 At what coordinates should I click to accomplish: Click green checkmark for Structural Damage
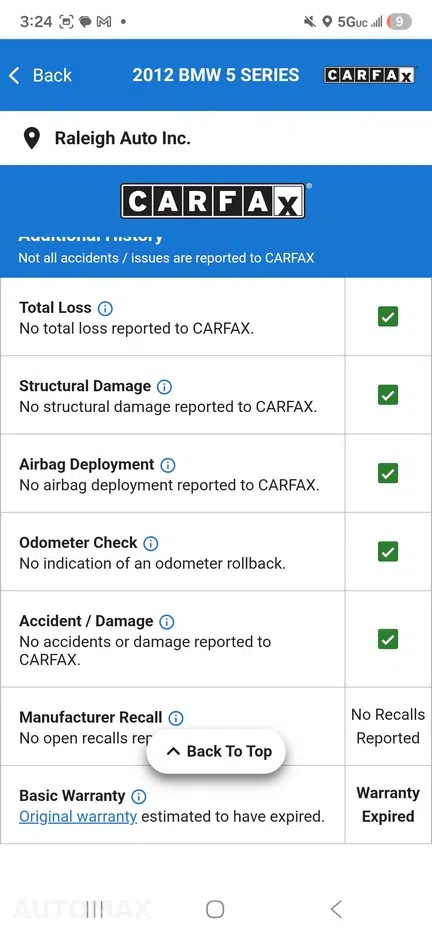[388, 395]
